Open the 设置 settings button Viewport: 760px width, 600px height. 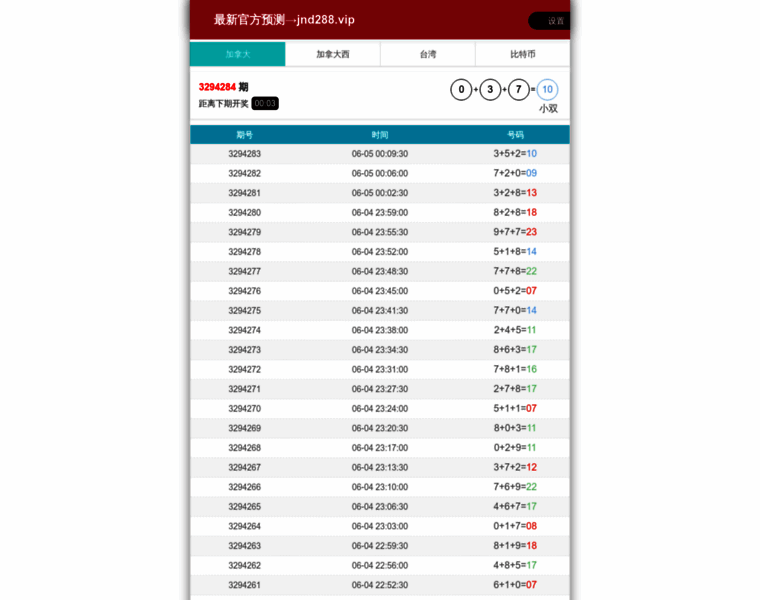[549, 21]
